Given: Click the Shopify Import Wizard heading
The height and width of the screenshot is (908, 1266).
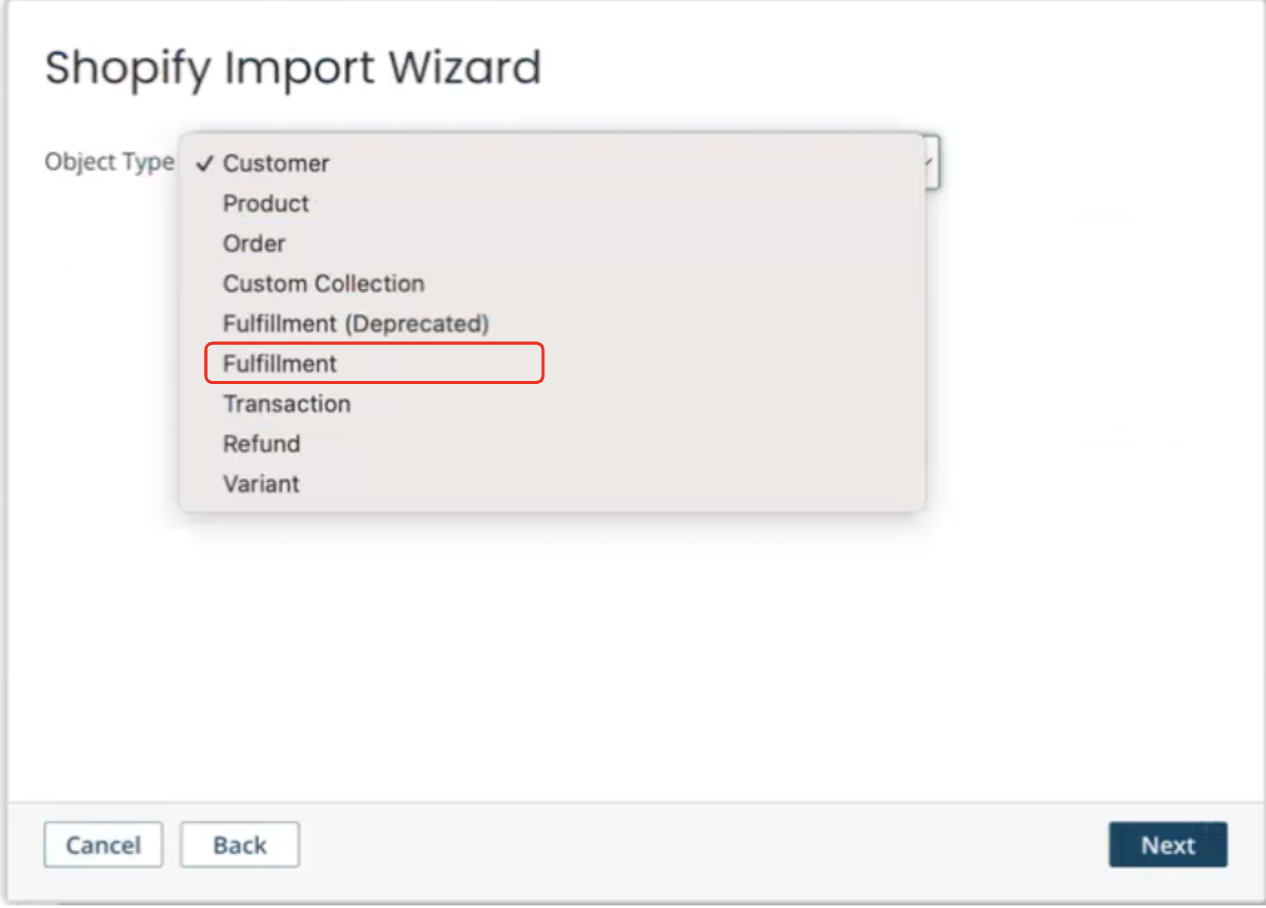Looking at the screenshot, I should [293, 67].
